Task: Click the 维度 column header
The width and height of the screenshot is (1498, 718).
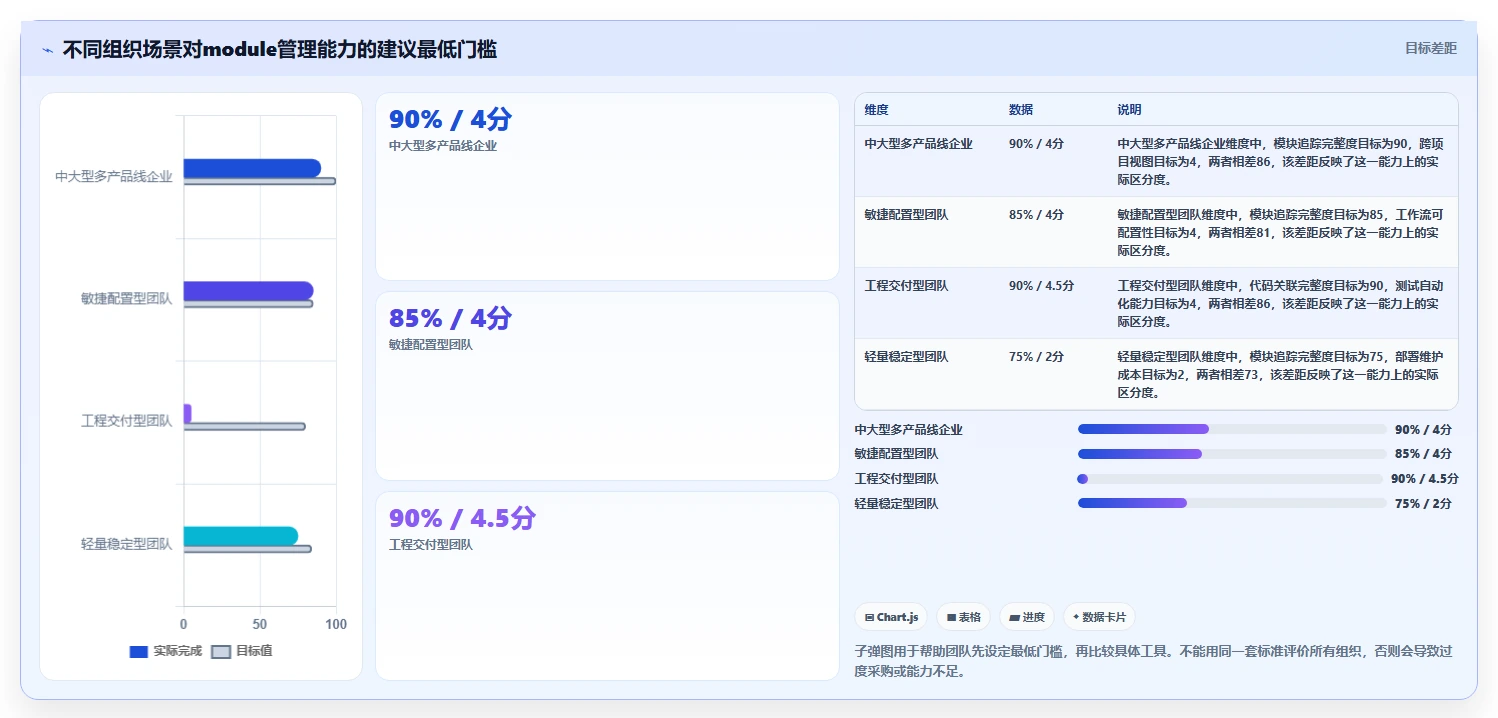Action: pos(877,110)
